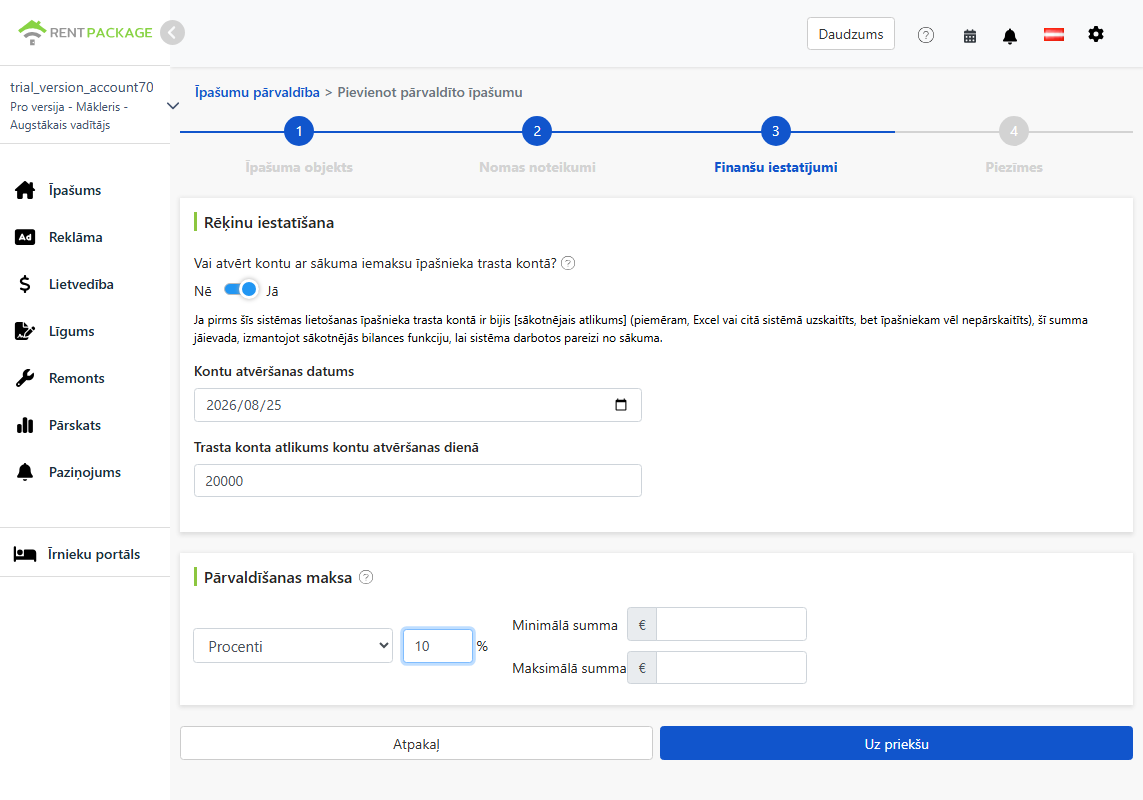Open the help question mark icon in header
This screenshot has height=800, width=1143.
926,35
